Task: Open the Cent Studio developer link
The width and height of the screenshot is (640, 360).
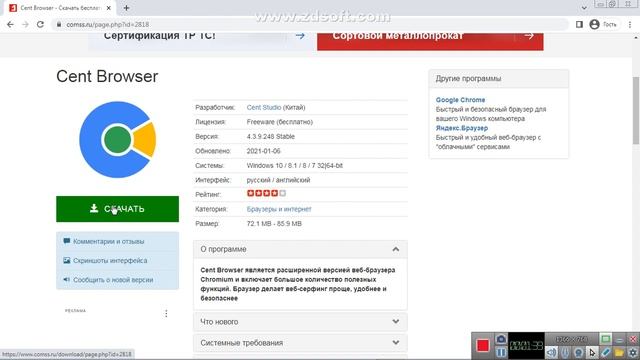Action: tap(264, 107)
